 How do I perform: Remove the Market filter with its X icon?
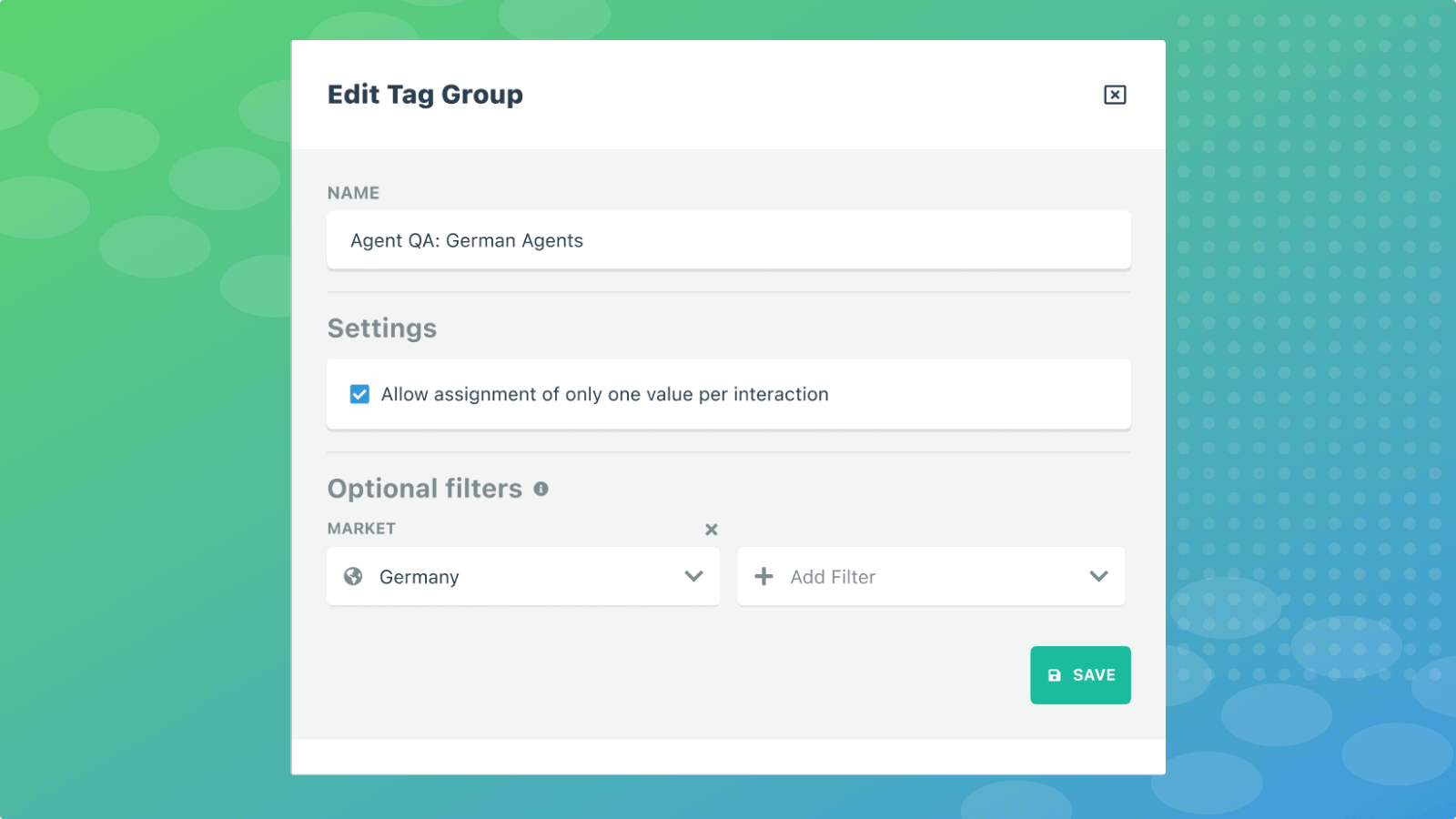point(711,529)
